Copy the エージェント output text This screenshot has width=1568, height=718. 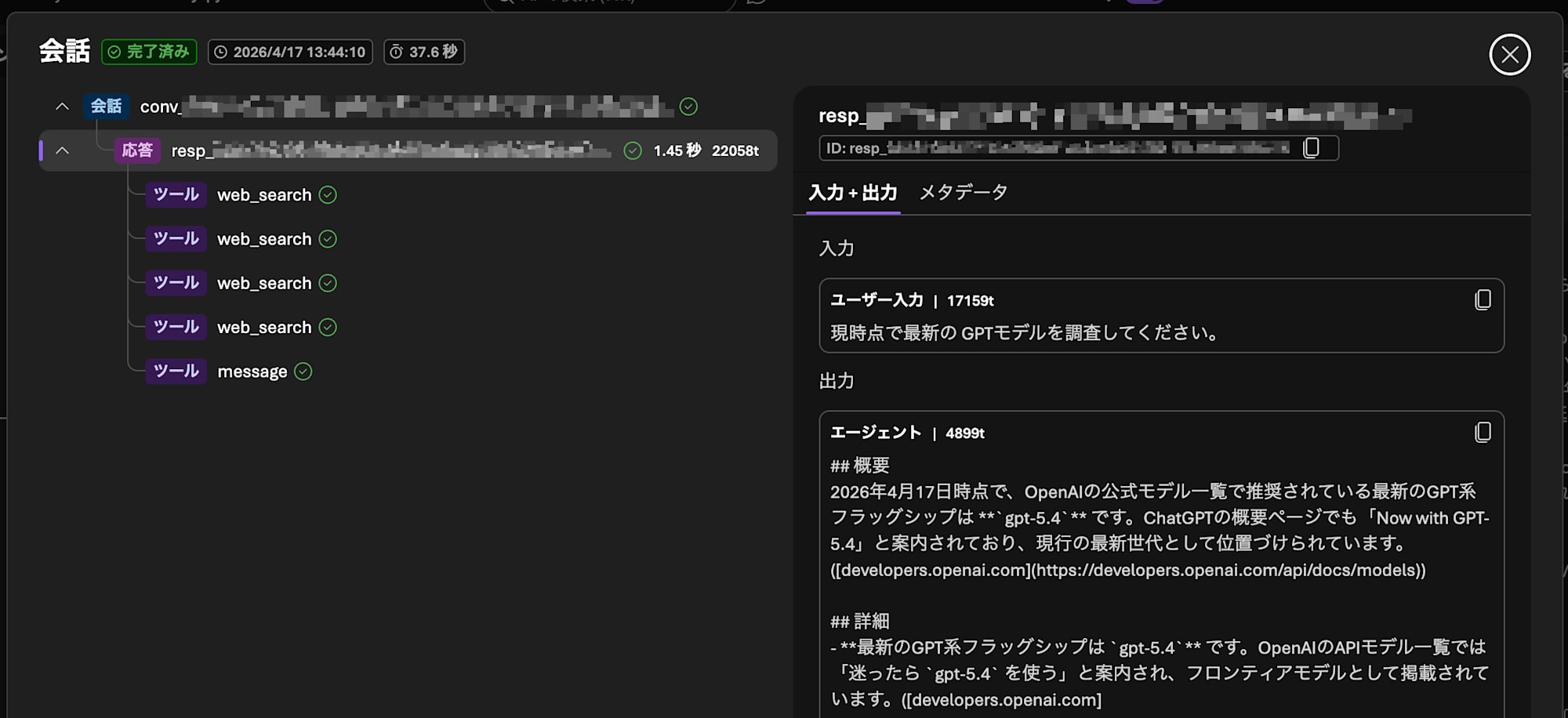(1482, 432)
